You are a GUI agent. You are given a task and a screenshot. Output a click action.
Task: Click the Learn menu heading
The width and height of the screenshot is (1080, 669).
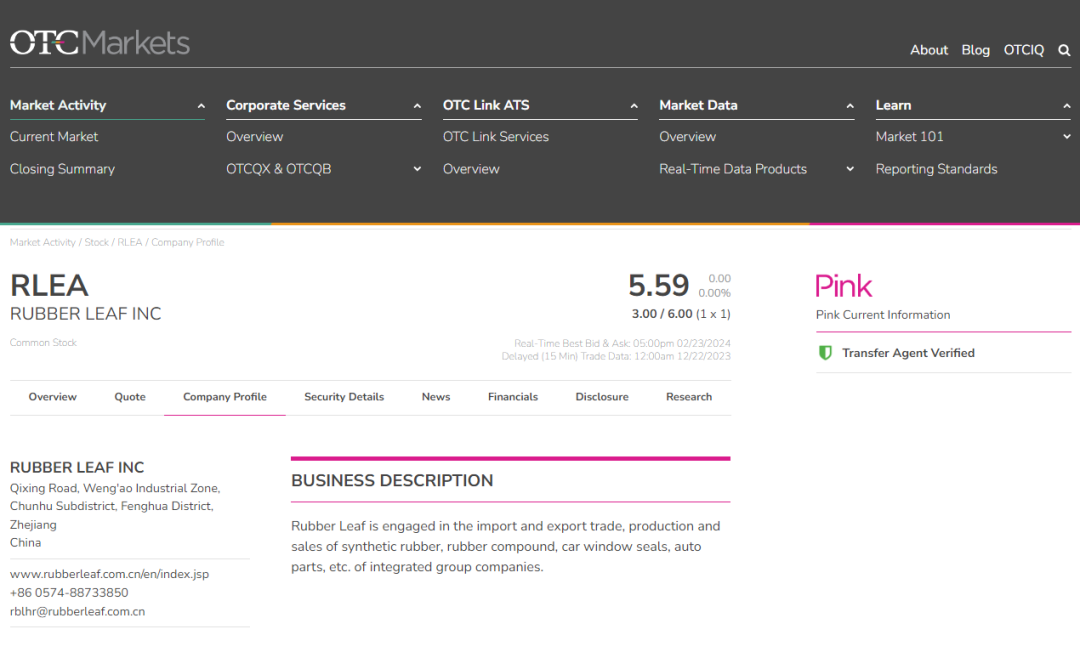tap(893, 105)
